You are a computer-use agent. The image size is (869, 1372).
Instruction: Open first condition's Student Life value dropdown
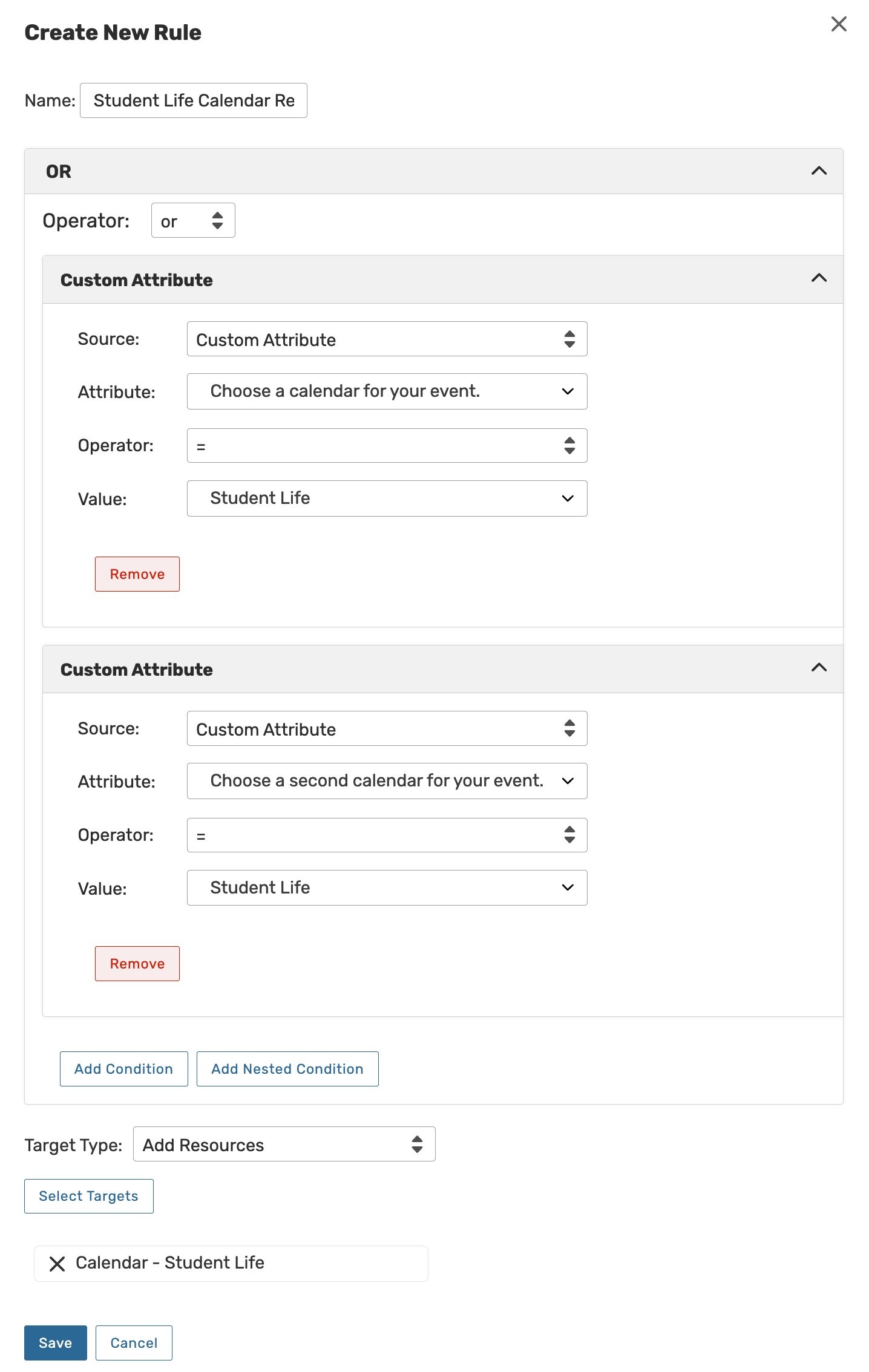tap(387, 498)
